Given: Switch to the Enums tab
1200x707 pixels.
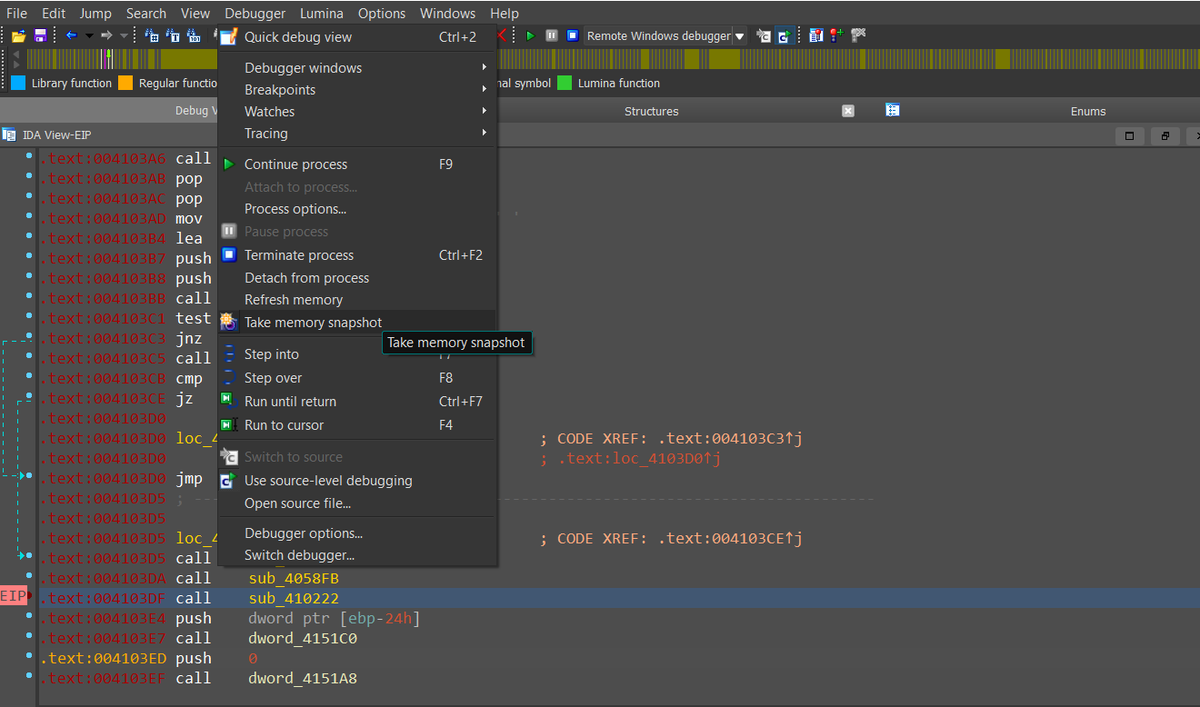Looking at the screenshot, I should (1088, 111).
